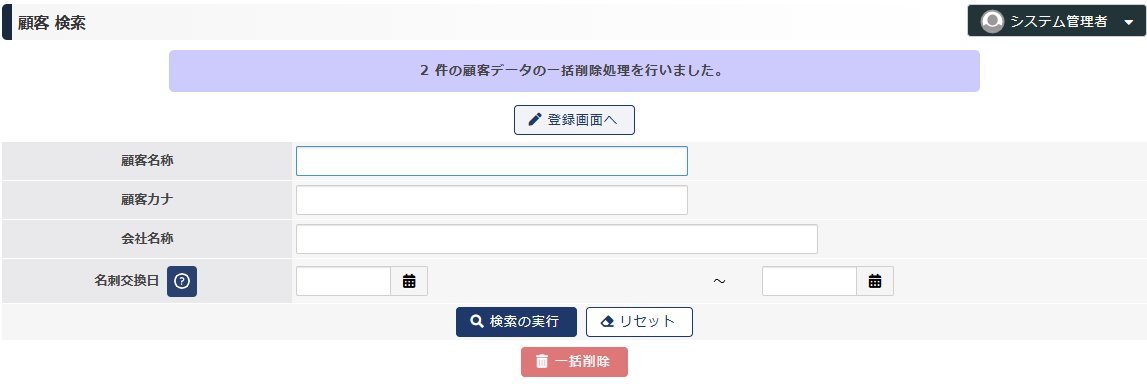Click the 顧客カナ row label
The height and width of the screenshot is (384, 1147).
coord(147,200)
